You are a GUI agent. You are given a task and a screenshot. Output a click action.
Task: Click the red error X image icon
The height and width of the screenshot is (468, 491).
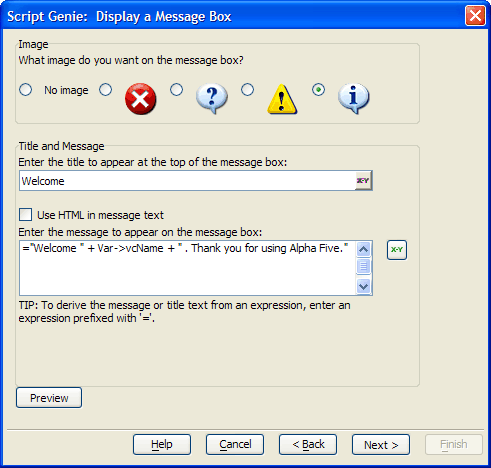click(x=140, y=99)
